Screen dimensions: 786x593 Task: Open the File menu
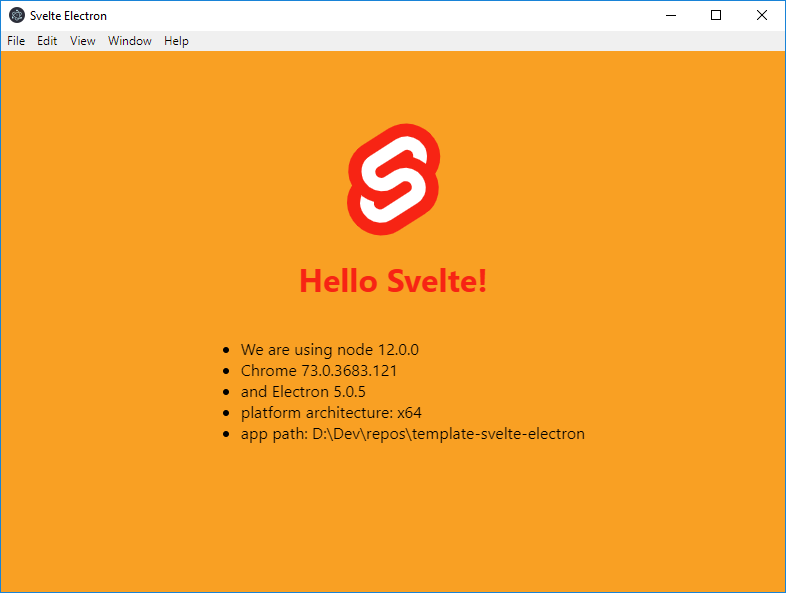point(16,41)
